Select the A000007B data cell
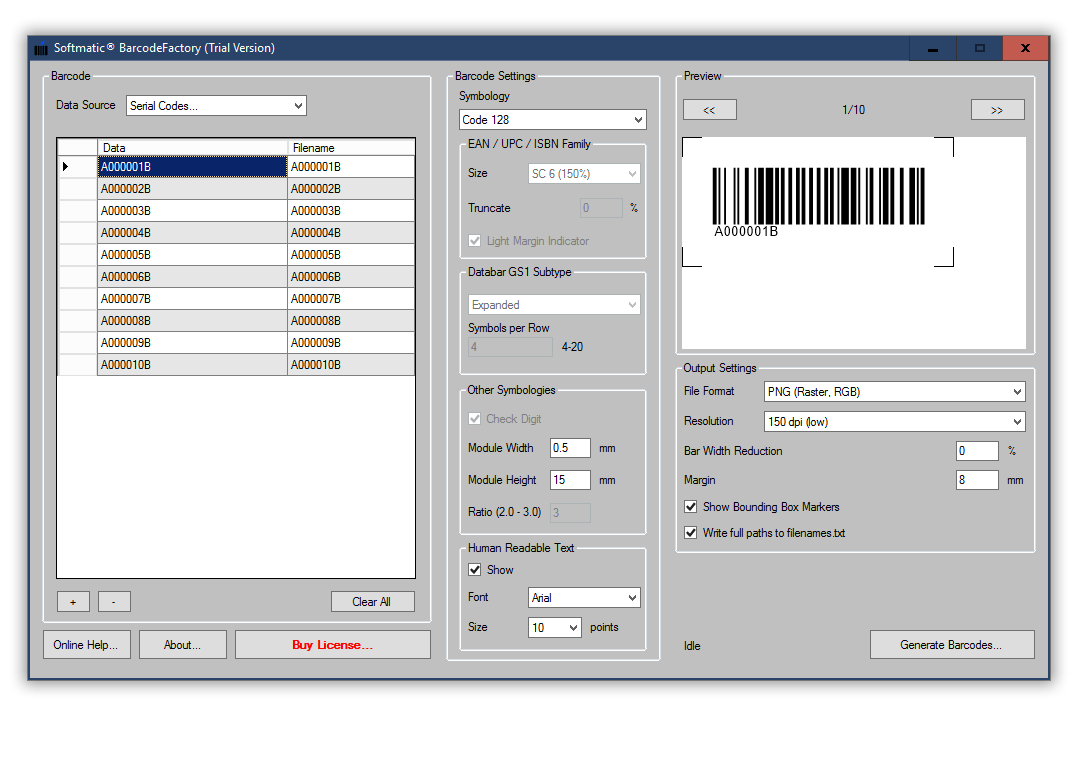1080x780 pixels. (192, 299)
